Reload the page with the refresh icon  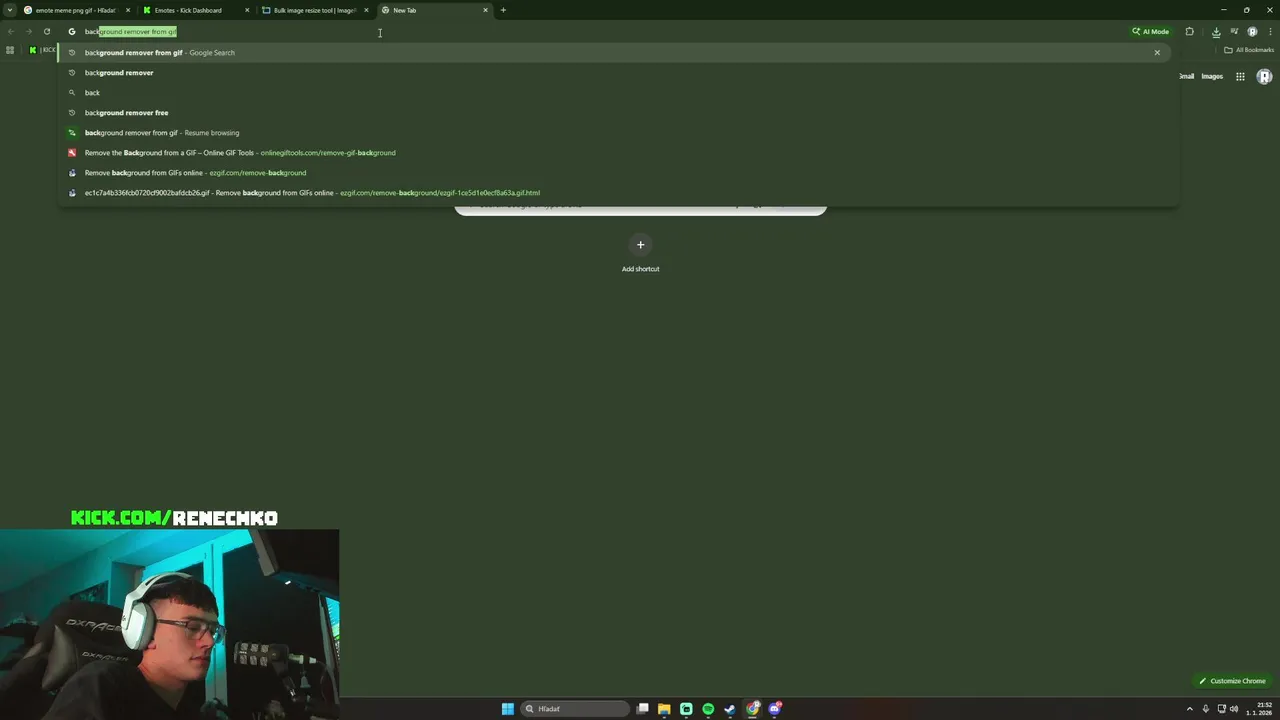(47, 31)
